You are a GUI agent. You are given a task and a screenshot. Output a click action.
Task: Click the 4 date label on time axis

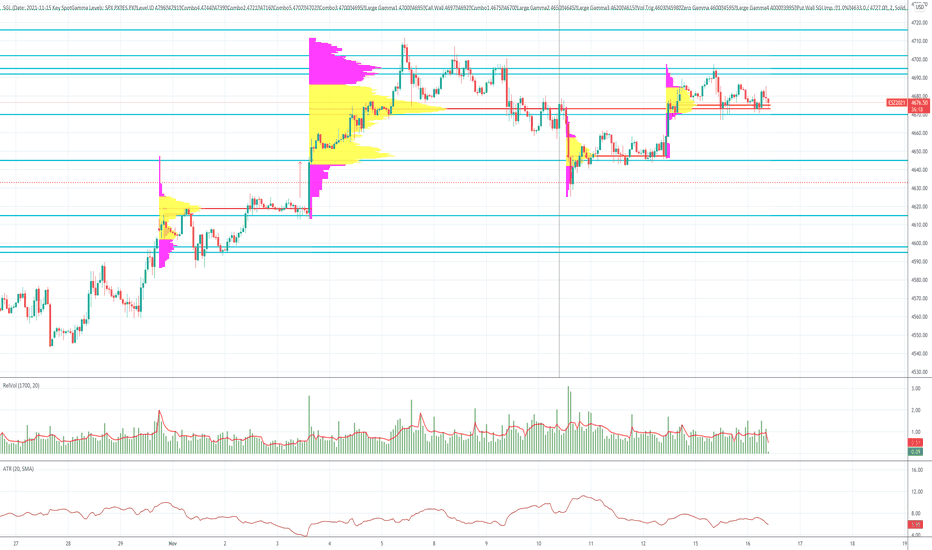[330, 543]
